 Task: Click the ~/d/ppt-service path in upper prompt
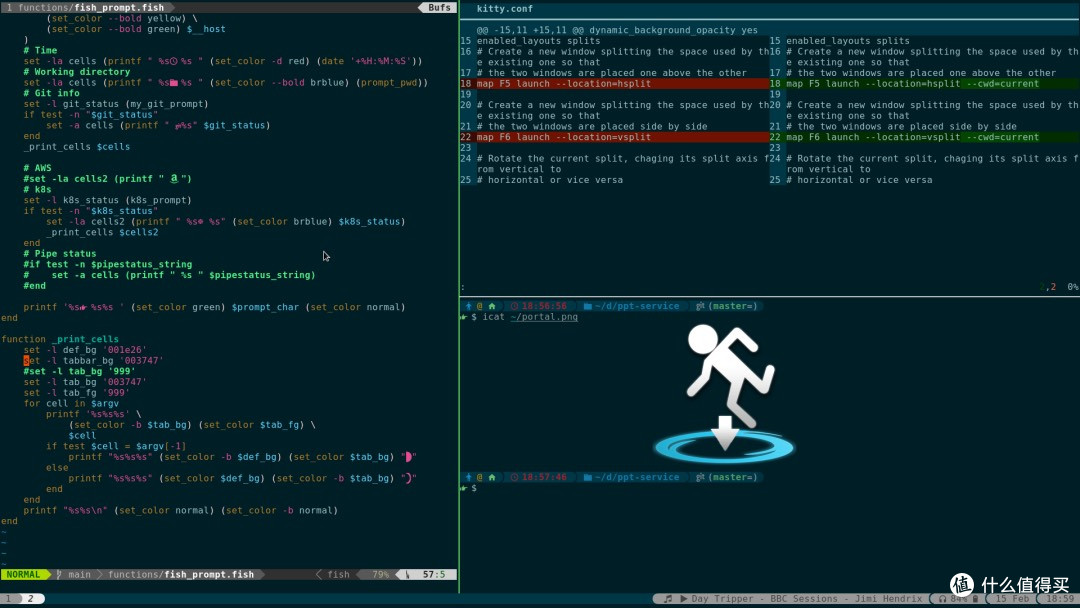pos(636,306)
